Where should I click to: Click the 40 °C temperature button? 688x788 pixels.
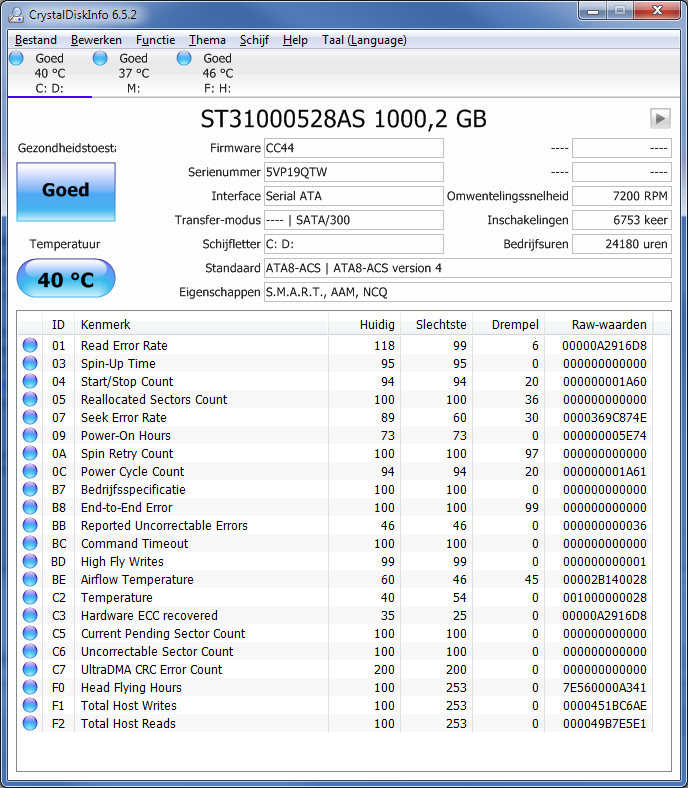(66, 278)
